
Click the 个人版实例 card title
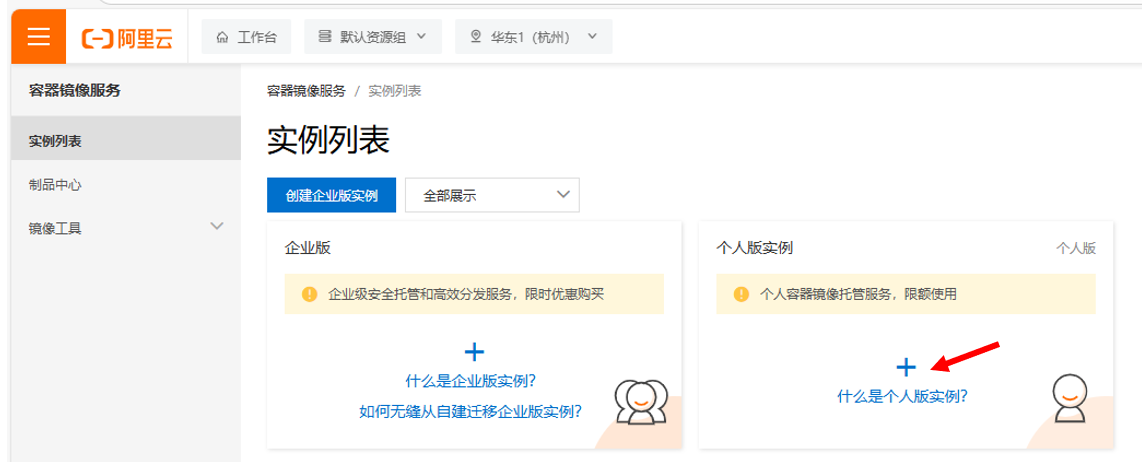pyautogui.click(x=755, y=248)
